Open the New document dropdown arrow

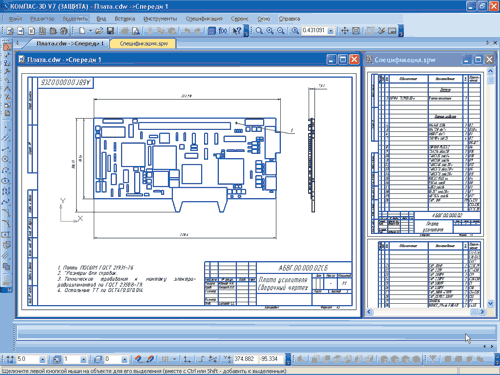point(90,31)
